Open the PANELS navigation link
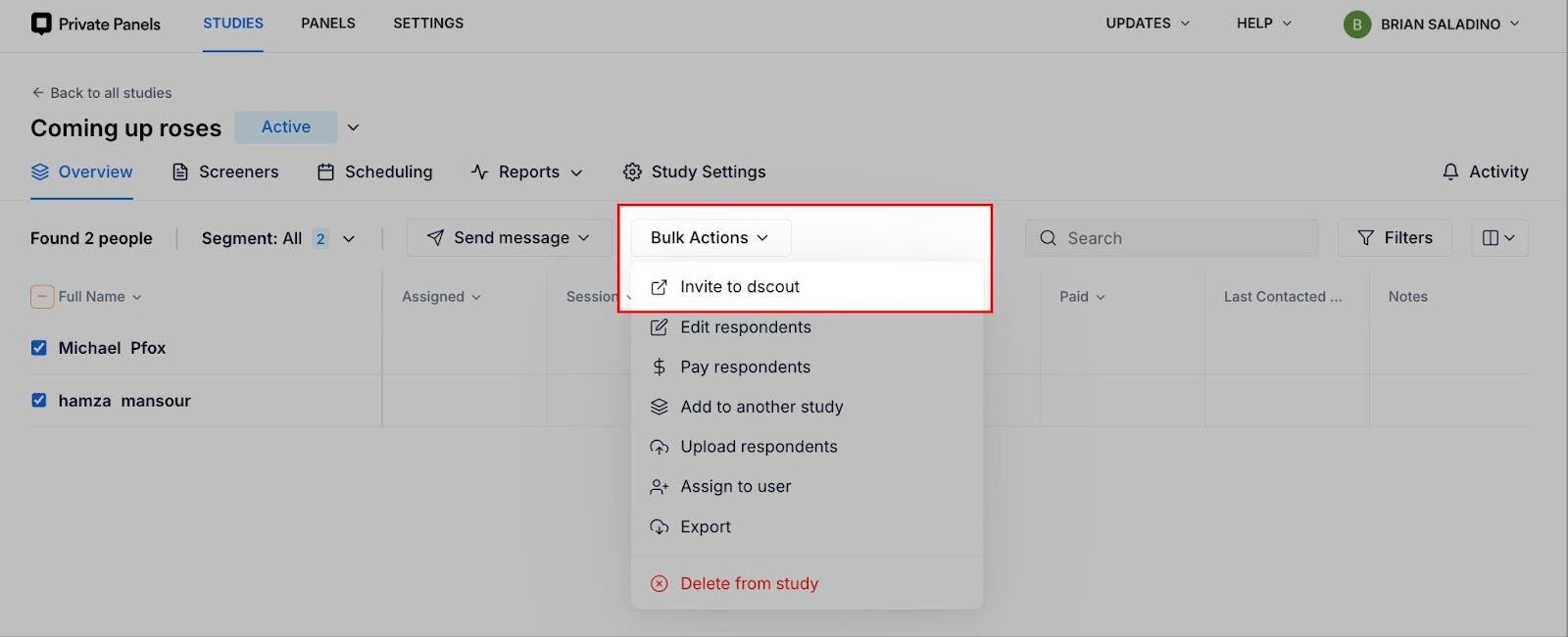The image size is (1568, 637). [328, 24]
